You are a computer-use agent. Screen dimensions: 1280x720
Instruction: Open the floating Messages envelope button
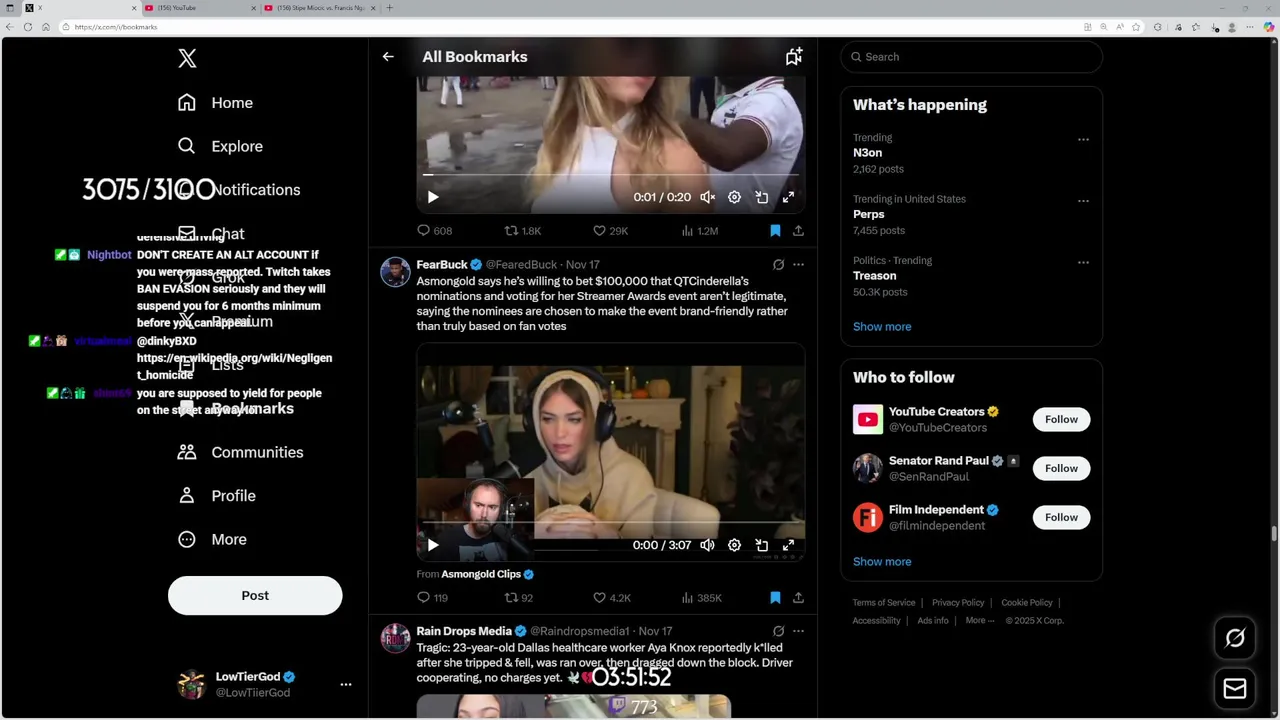[x=1235, y=688]
